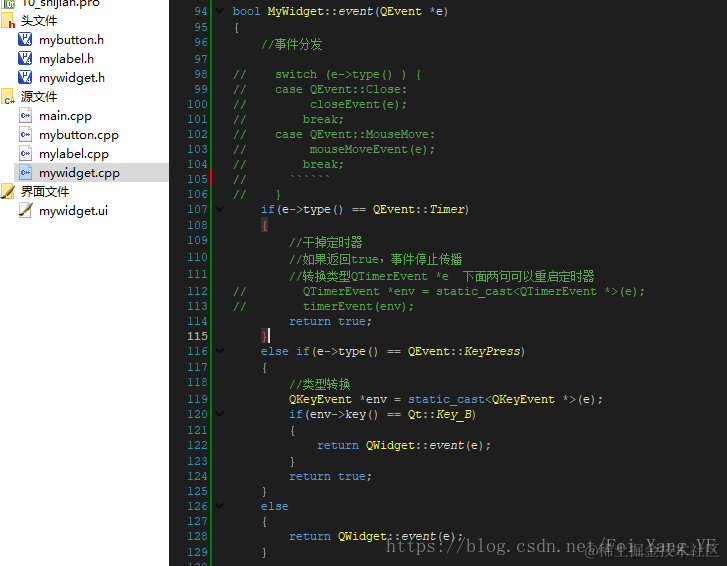Click line number 115 in the gutter
This screenshot has height=566, width=727.
(x=197, y=336)
